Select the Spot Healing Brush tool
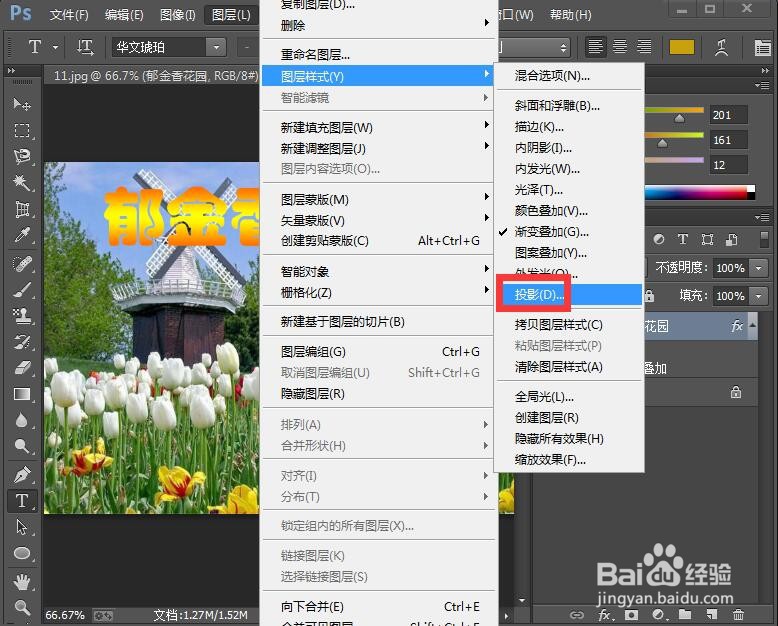Viewport: 778px width, 626px height. (22, 263)
